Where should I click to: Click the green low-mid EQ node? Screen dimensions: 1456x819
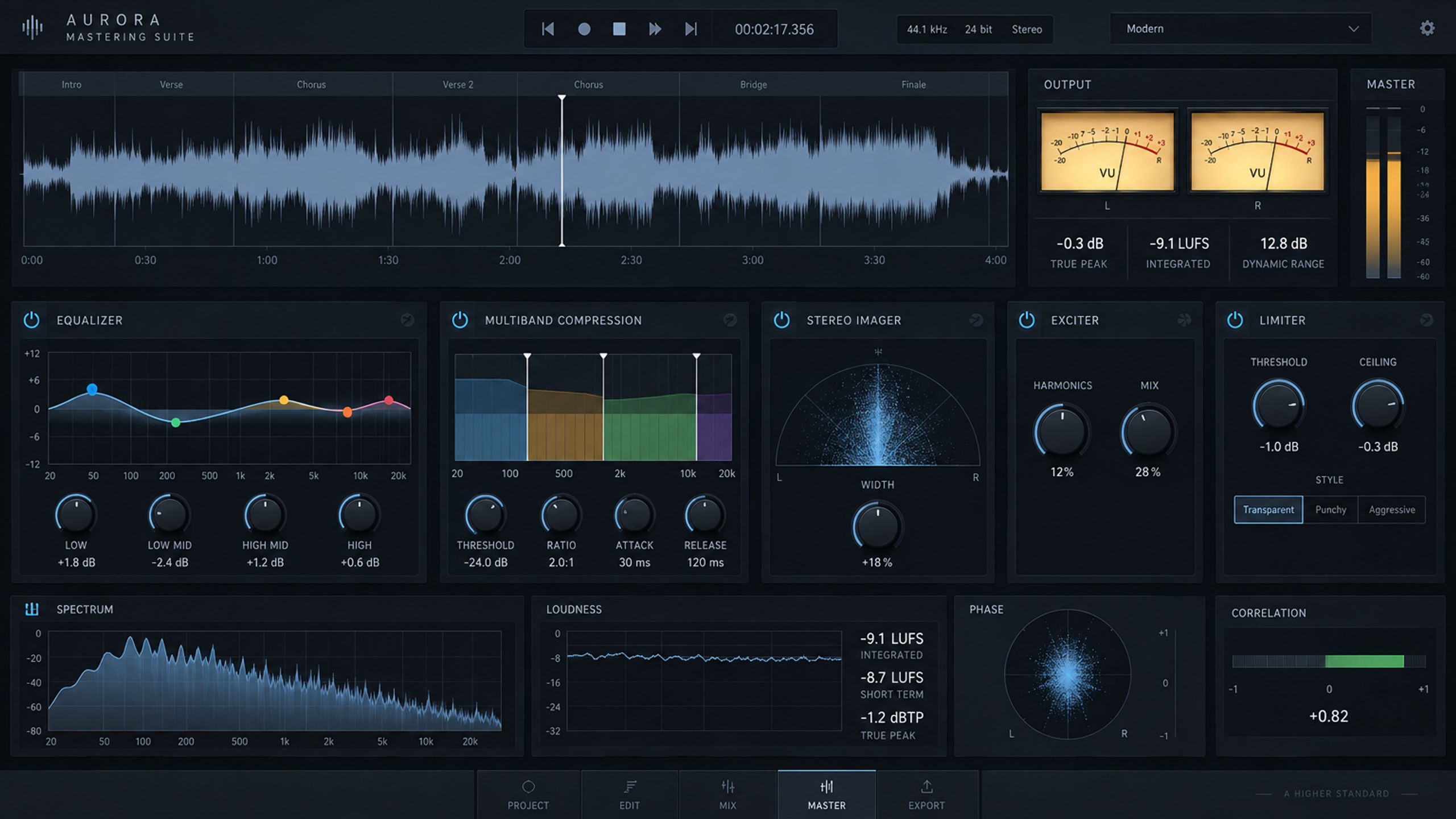click(x=176, y=423)
